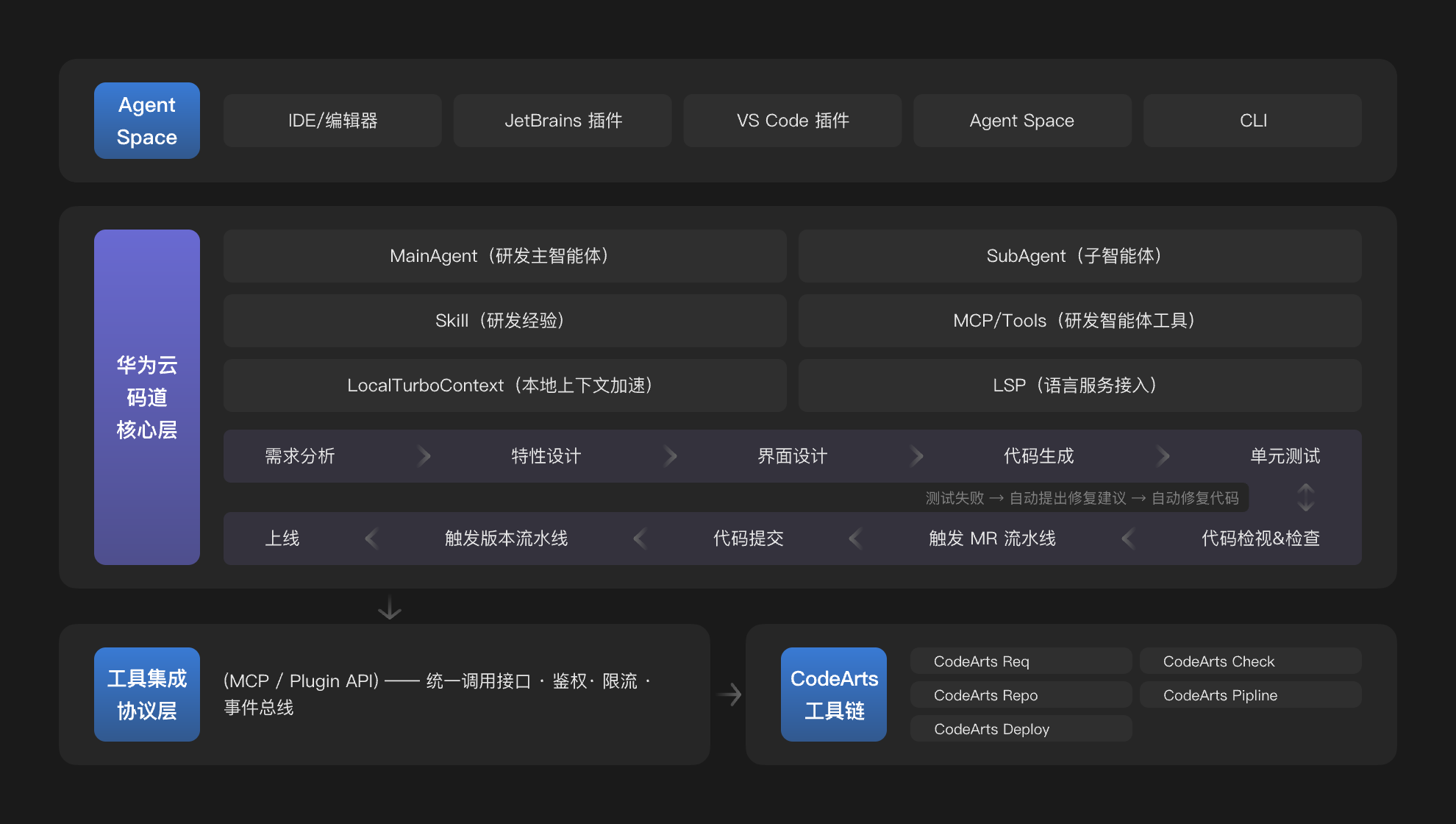The width and height of the screenshot is (1456, 824).
Task: Open CodeArts Pipline
Action: click(1251, 695)
